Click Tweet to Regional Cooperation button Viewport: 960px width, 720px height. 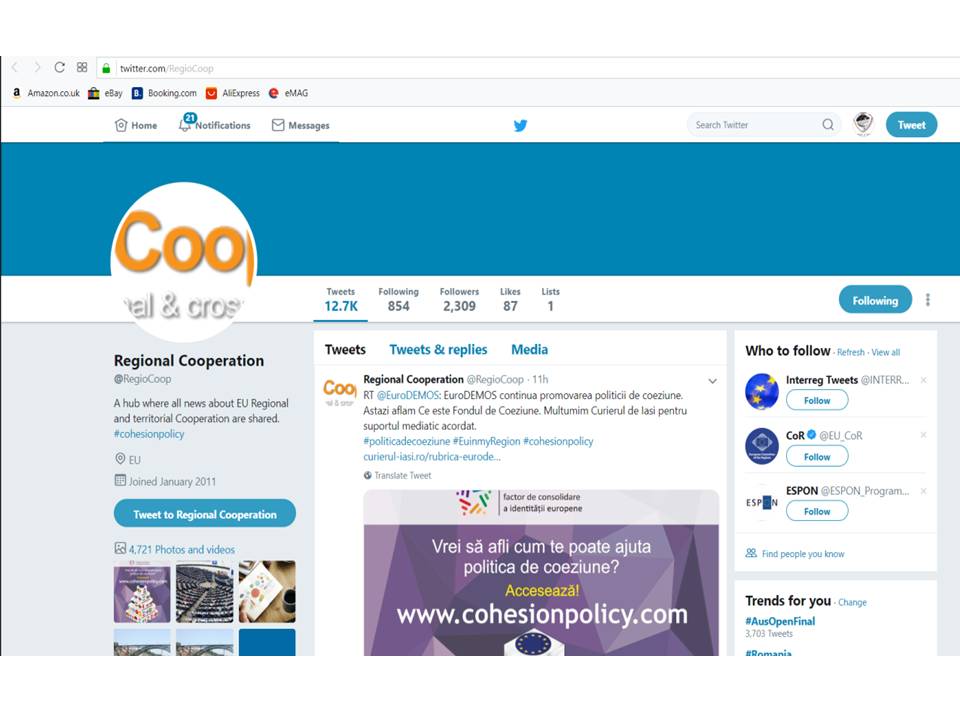(204, 514)
